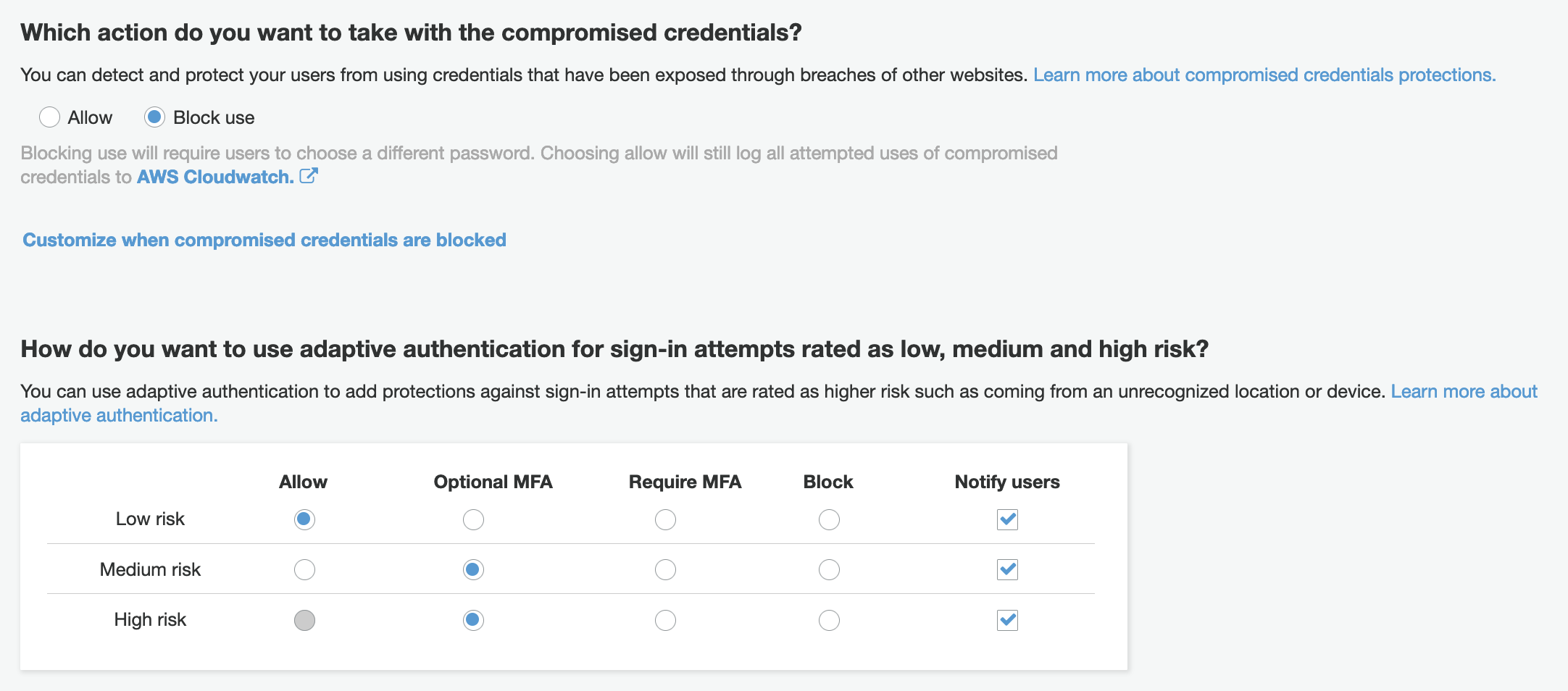1568x691 pixels.
Task: Click Customize when compromised credentials are blocked
Action: coord(264,240)
